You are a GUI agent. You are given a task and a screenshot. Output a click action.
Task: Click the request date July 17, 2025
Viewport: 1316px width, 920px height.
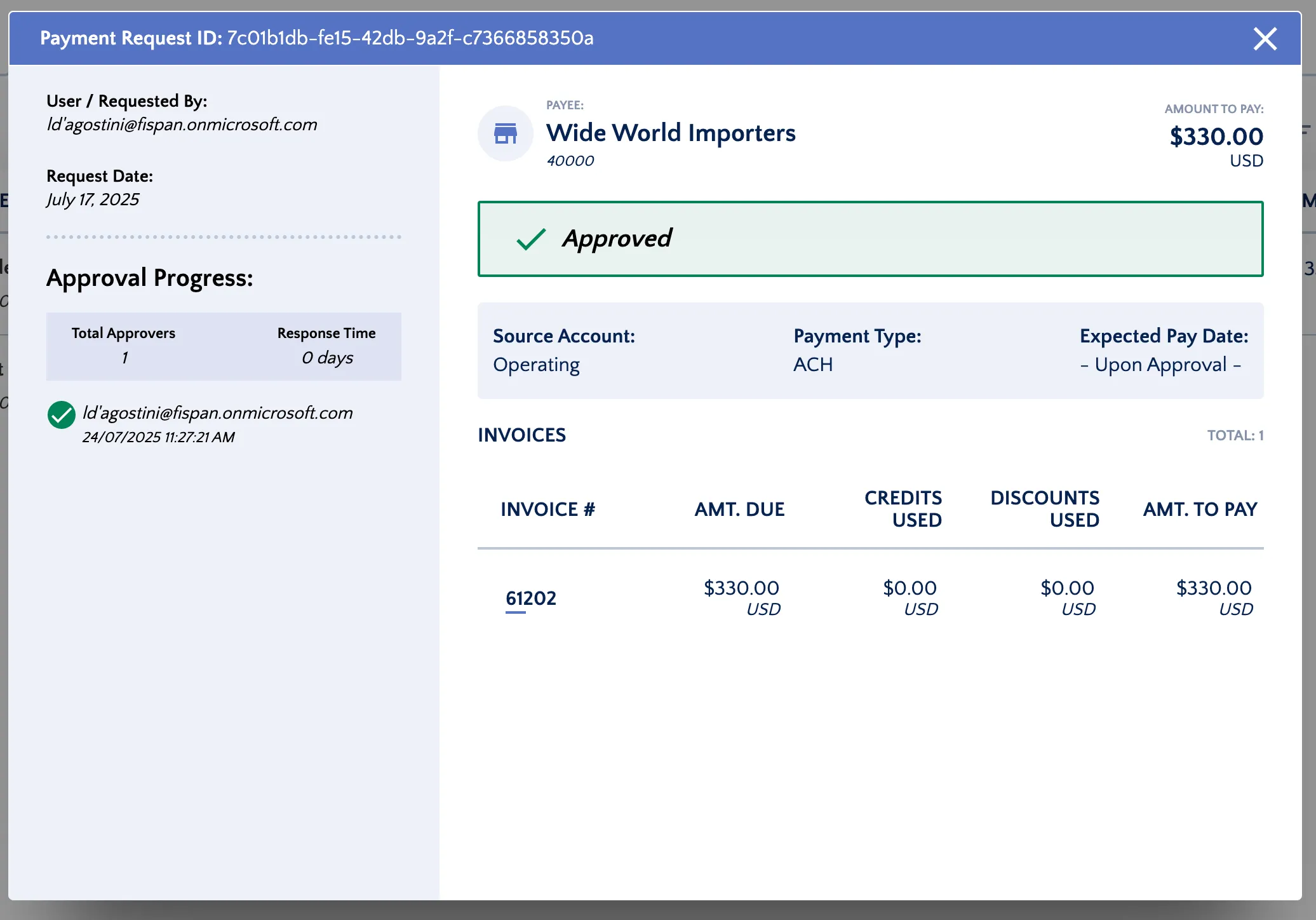click(x=93, y=200)
